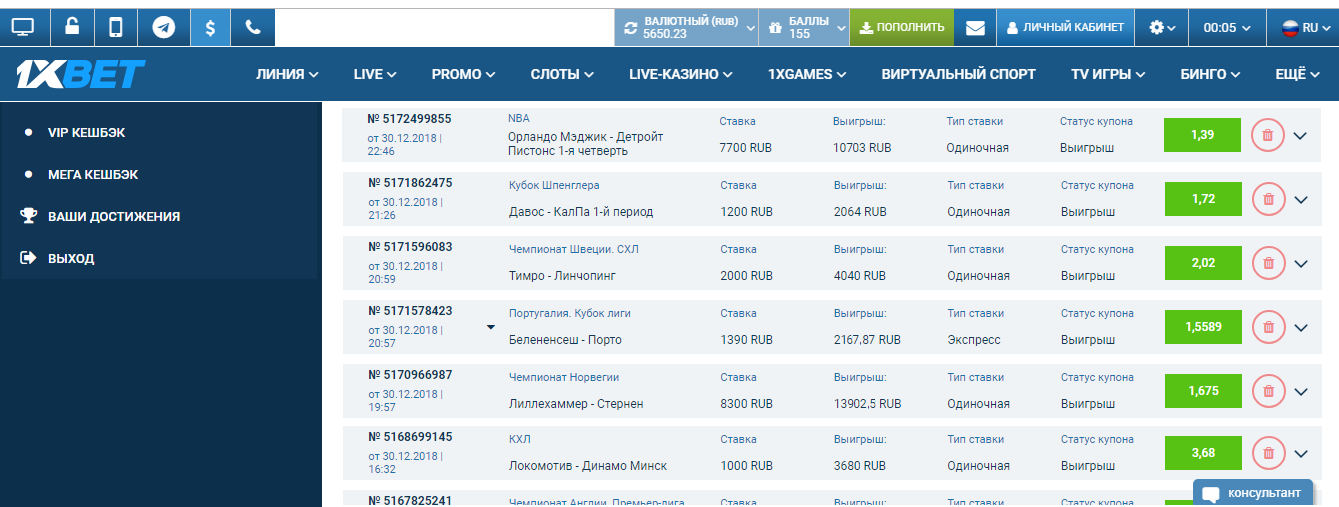The image size is (1339, 507).
Task: Open the 00:05 time zone dropdown
Action: click(x=1227, y=28)
